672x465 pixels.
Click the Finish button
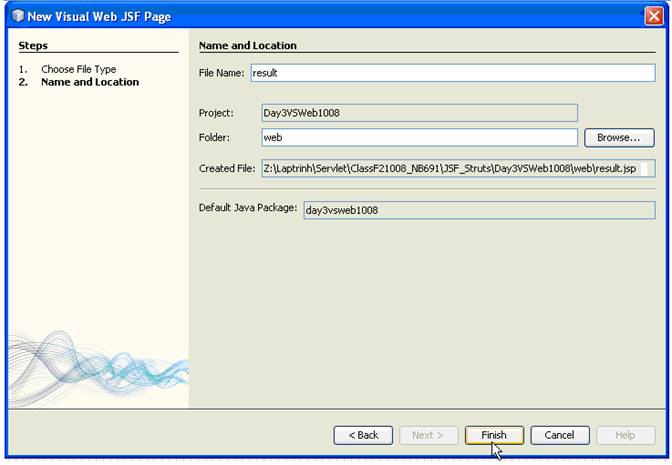[x=494, y=435]
